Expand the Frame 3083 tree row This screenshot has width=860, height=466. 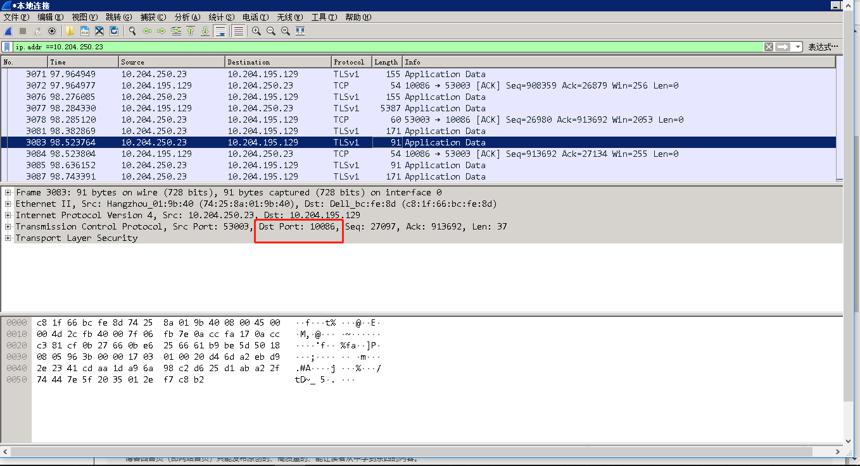pos(8,192)
